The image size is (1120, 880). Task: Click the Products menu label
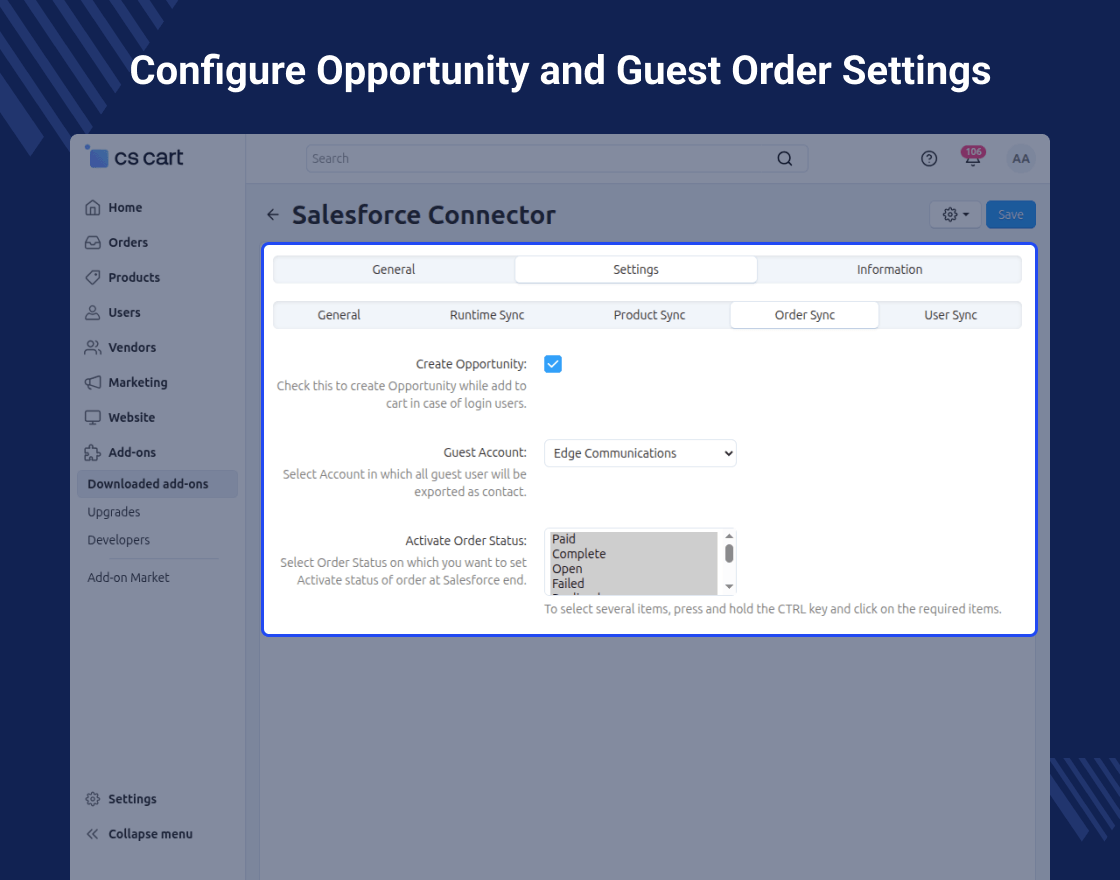click(134, 278)
